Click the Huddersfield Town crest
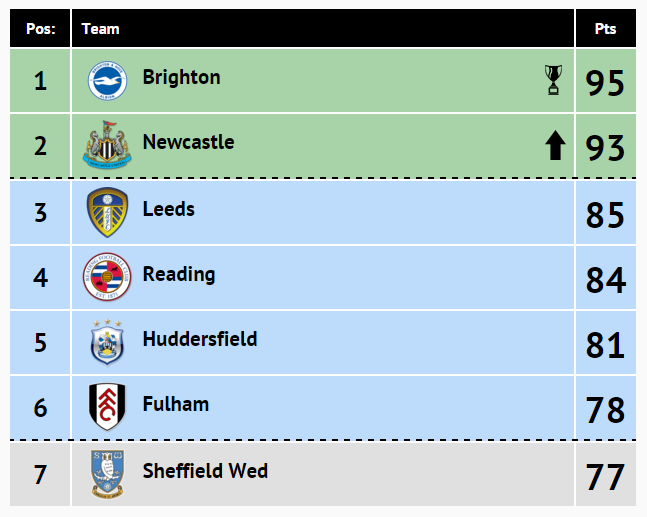647x517 pixels. coord(107,342)
